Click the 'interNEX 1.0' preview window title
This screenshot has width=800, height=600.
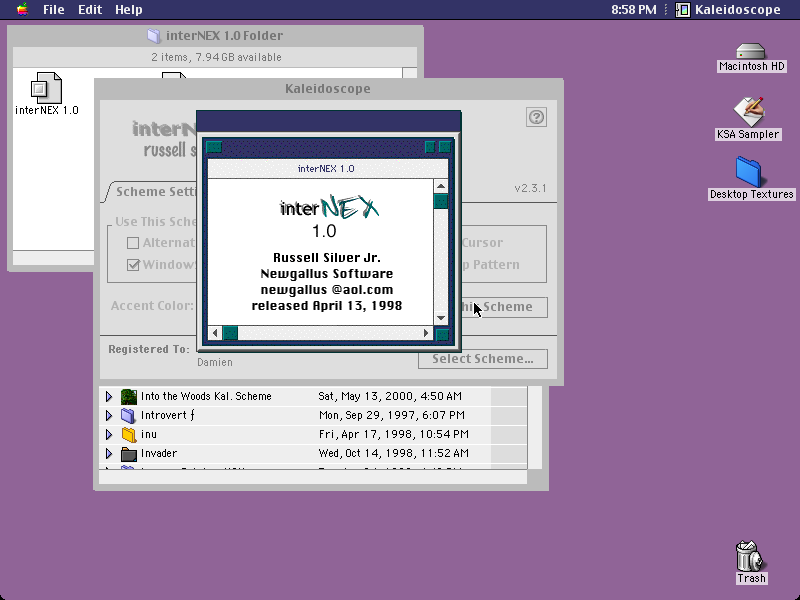pyautogui.click(x=326, y=169)
